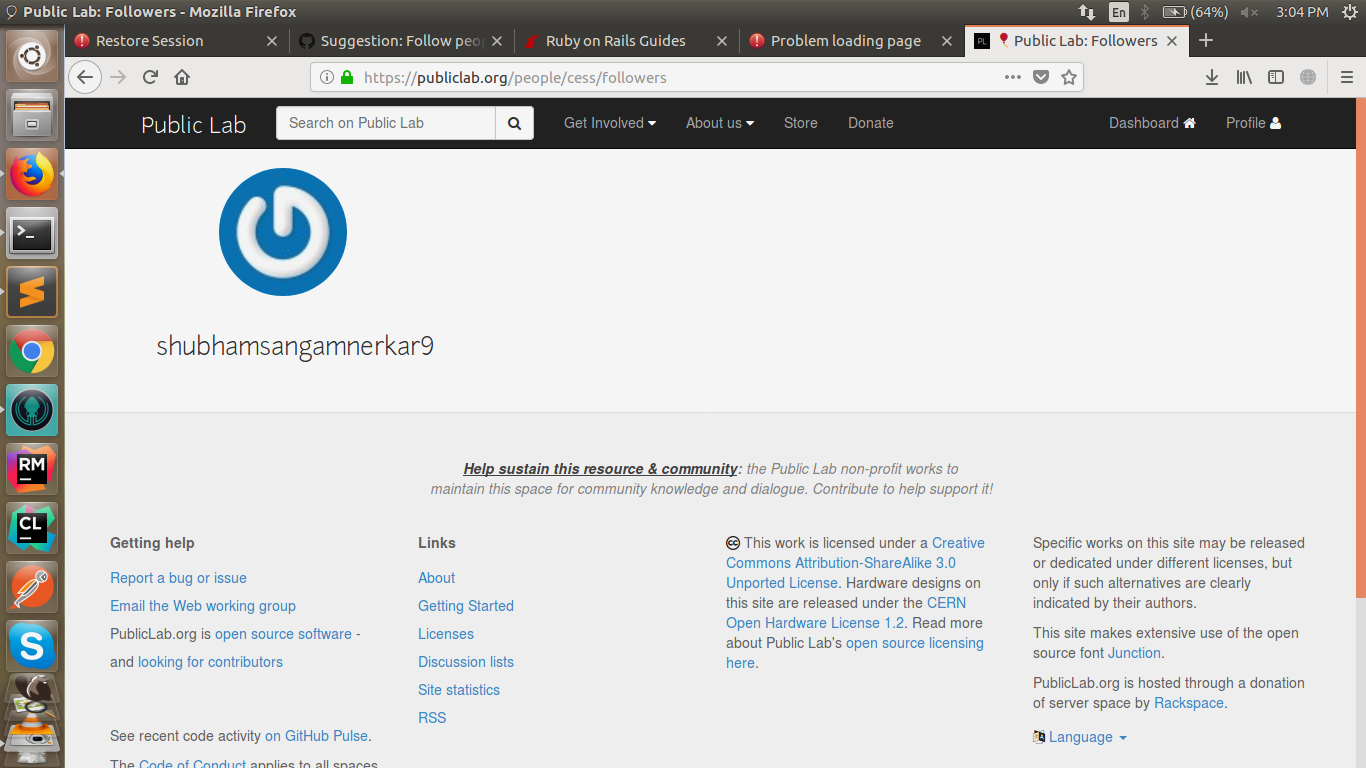The width and height of the screenshot is (1366, 768).
Task: Open the network indicator in top panel
Action: 1087,12
